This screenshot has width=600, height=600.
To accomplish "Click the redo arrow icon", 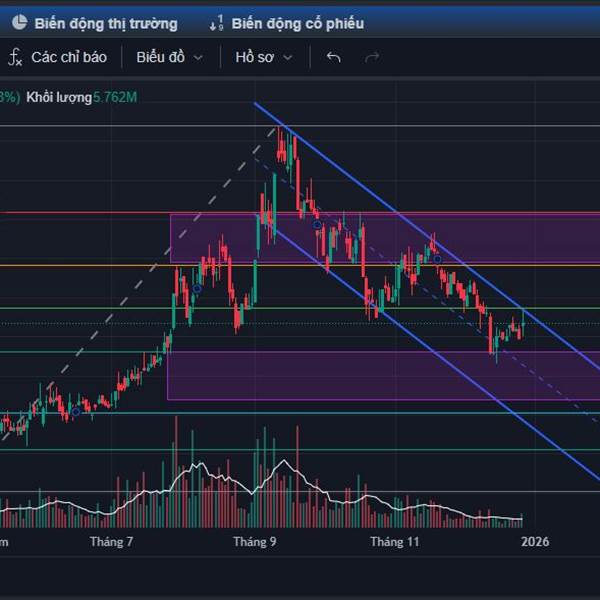I will (x=372, y=57).
